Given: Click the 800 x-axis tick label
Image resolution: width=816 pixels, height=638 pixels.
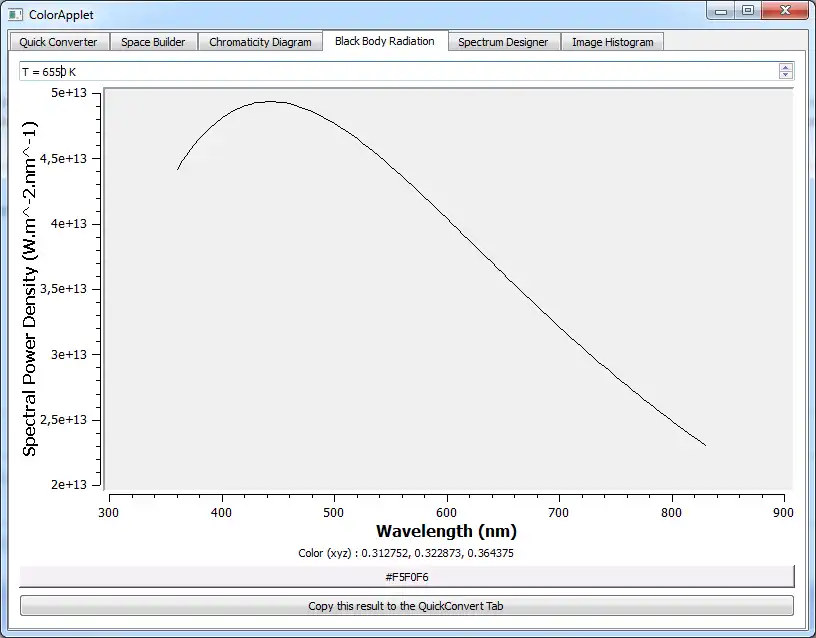Looking at the screenshot, I should [671, 513].
